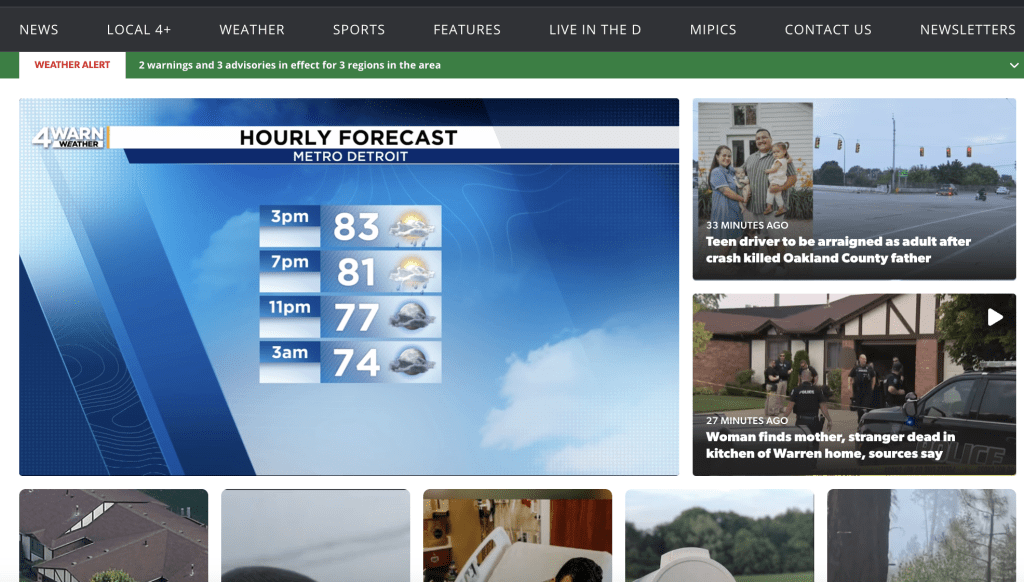Click the 11pm 77 forecast row
This screenshot has width=1024, height=582.
point(350,317)
